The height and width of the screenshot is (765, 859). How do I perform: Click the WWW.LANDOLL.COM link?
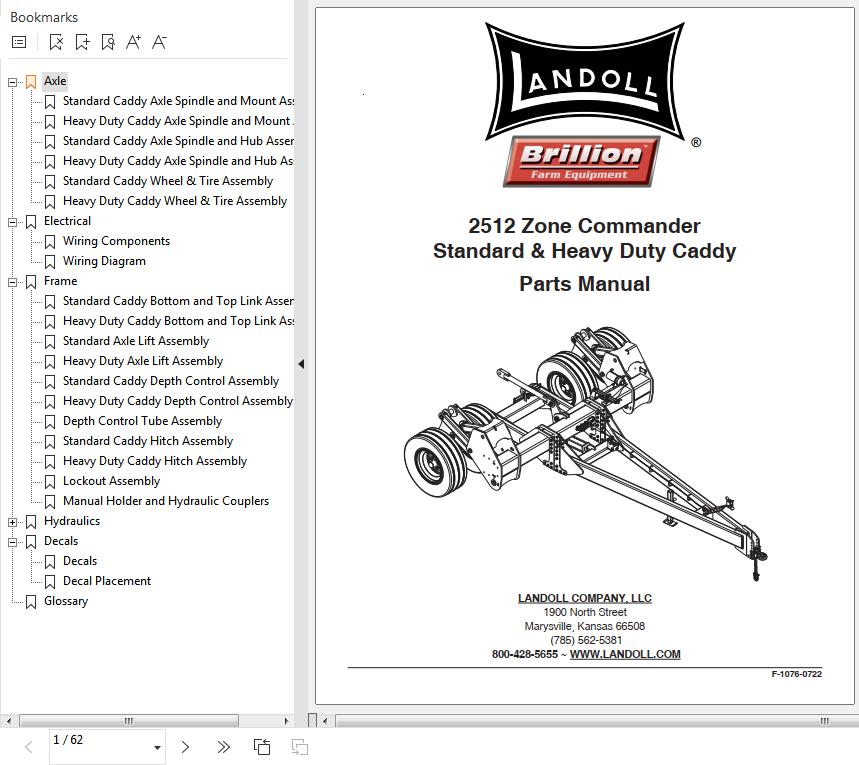coord(625,654)
